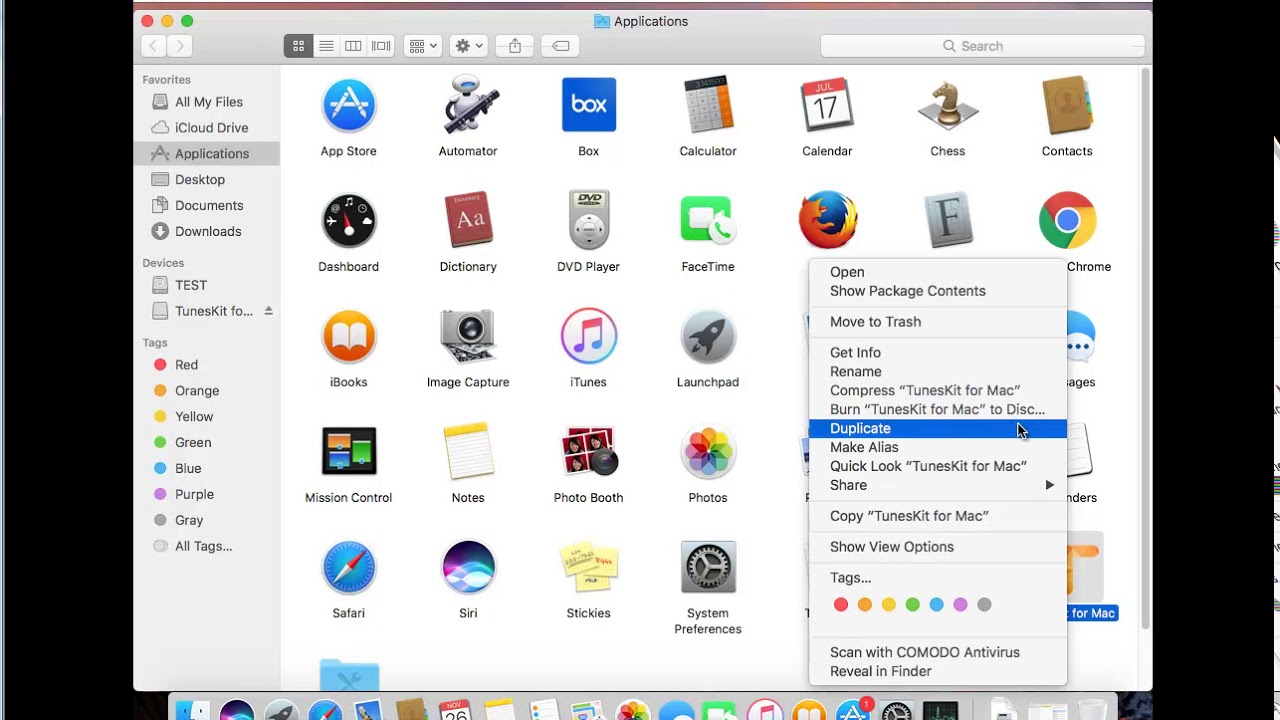
Task: Choose Show Package Contents menu item
Action: pyautogui.click(x=937, y=291)
